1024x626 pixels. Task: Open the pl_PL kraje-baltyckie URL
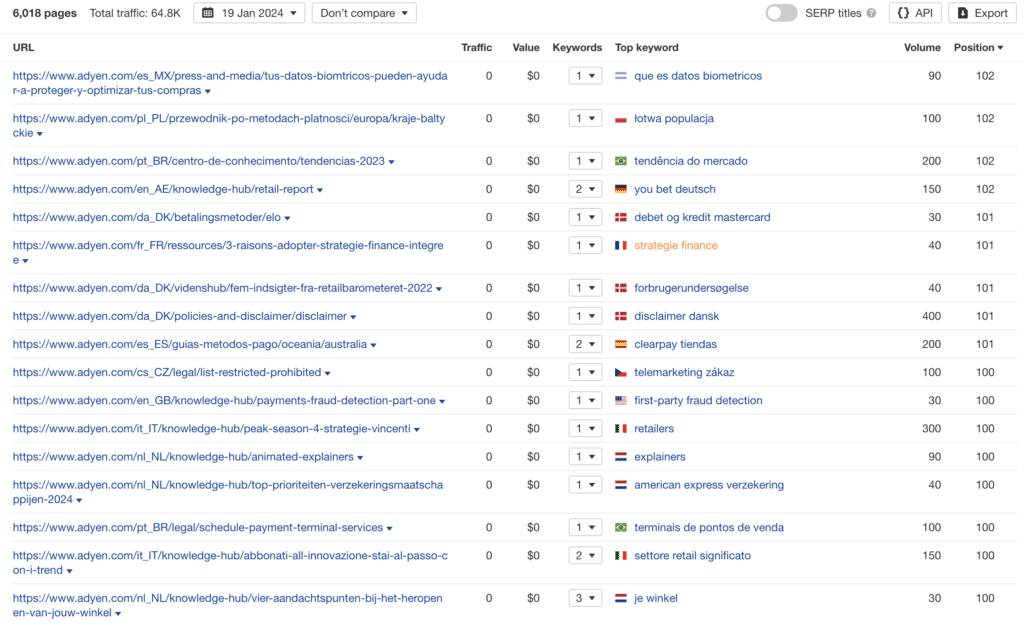229,125
